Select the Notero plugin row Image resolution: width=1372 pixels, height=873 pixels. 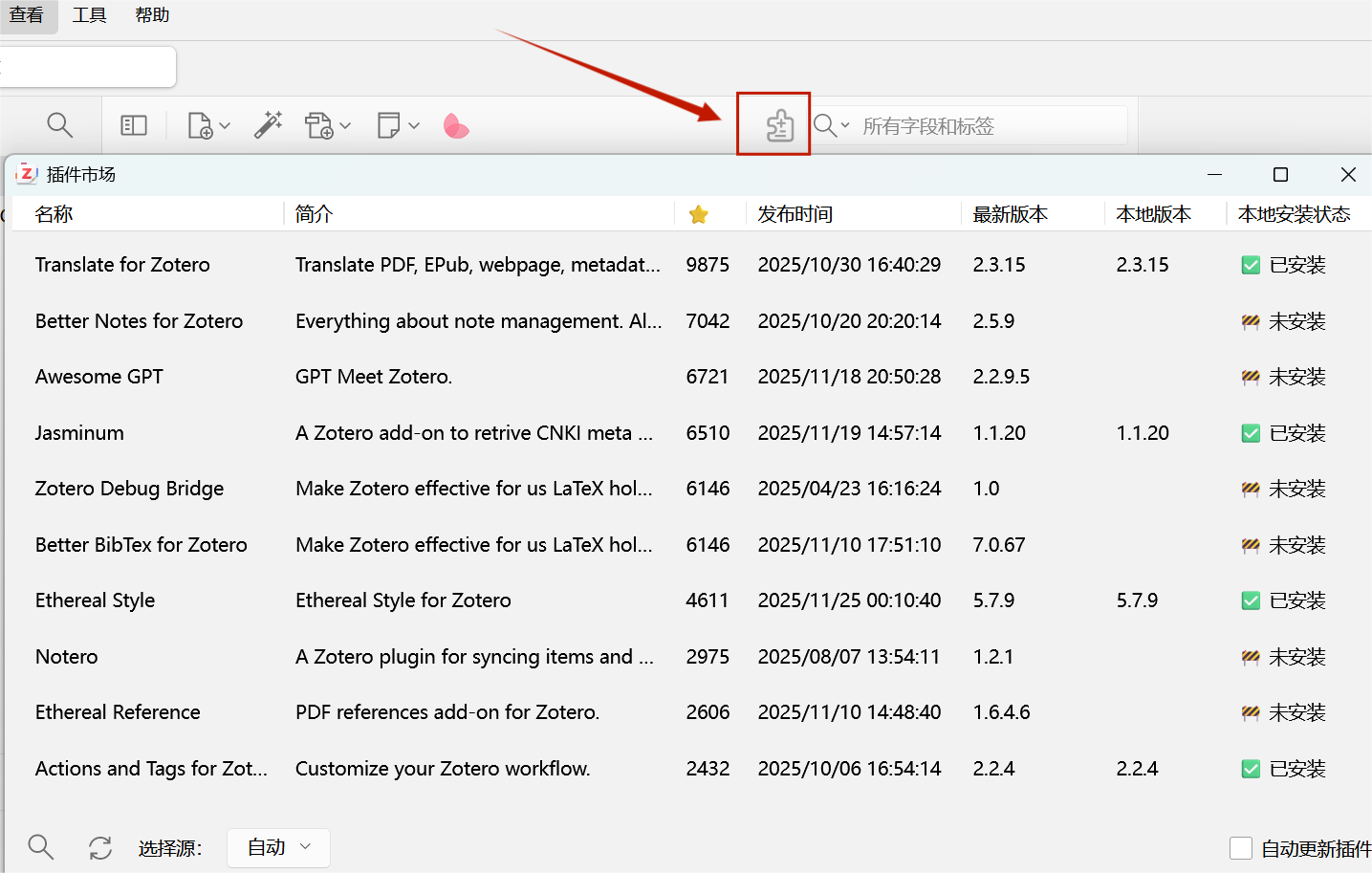[x=688, y=657]
